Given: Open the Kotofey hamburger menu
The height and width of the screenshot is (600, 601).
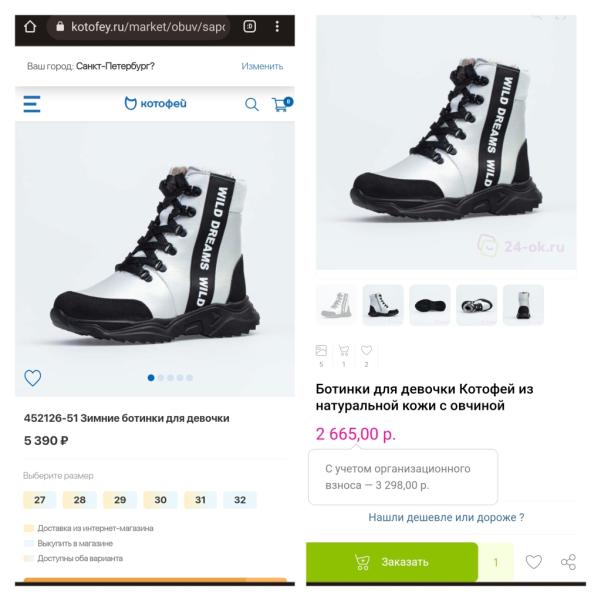Looking at the screenshot, I should [x=32, y=104].
